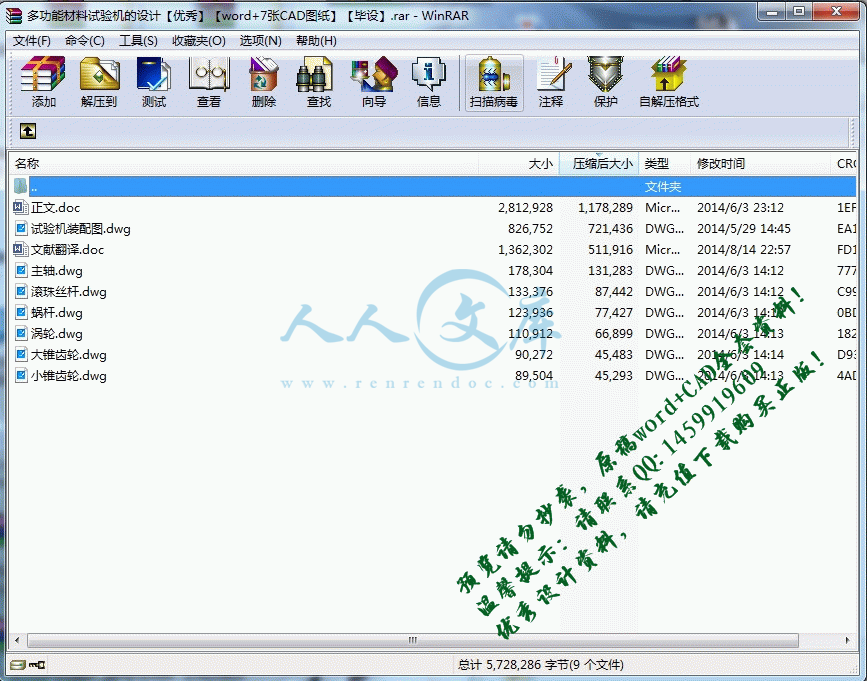
Task: Click the 保护 (Protect) shield icon
Action: pos(605,82)
